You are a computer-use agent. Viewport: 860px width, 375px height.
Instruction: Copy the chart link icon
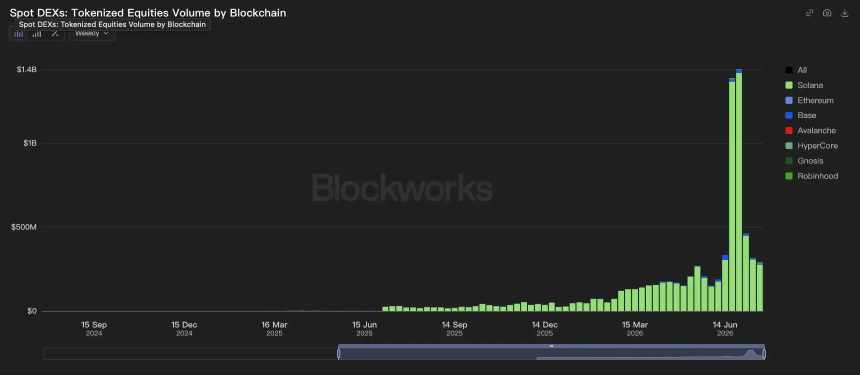pos(810,13)
